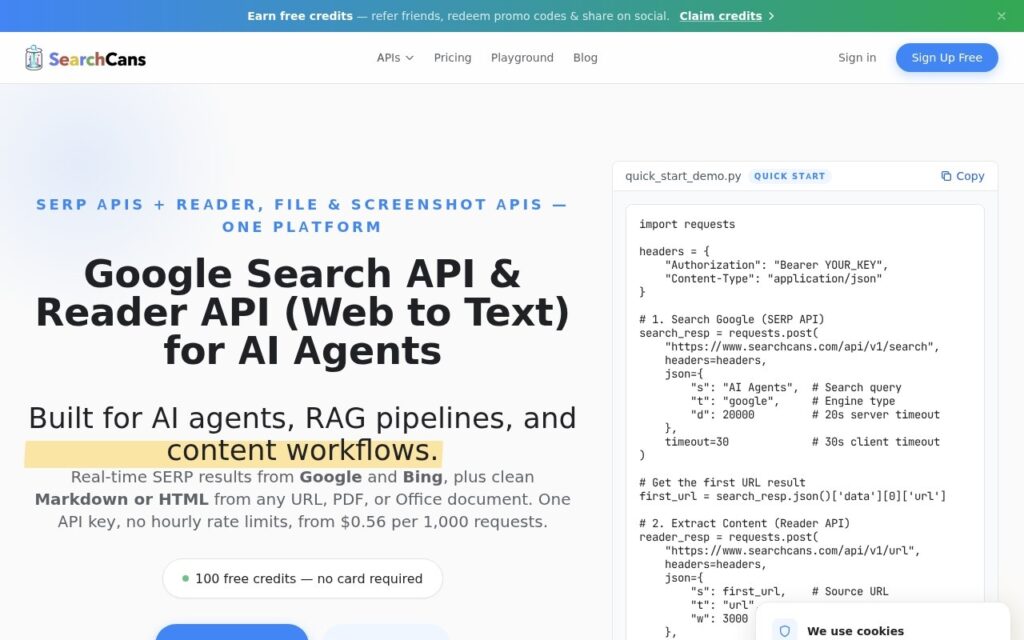Click the 'import requests' code line
The height and width of the screenshot is (640, 1024).
click(x=687, y=224)
